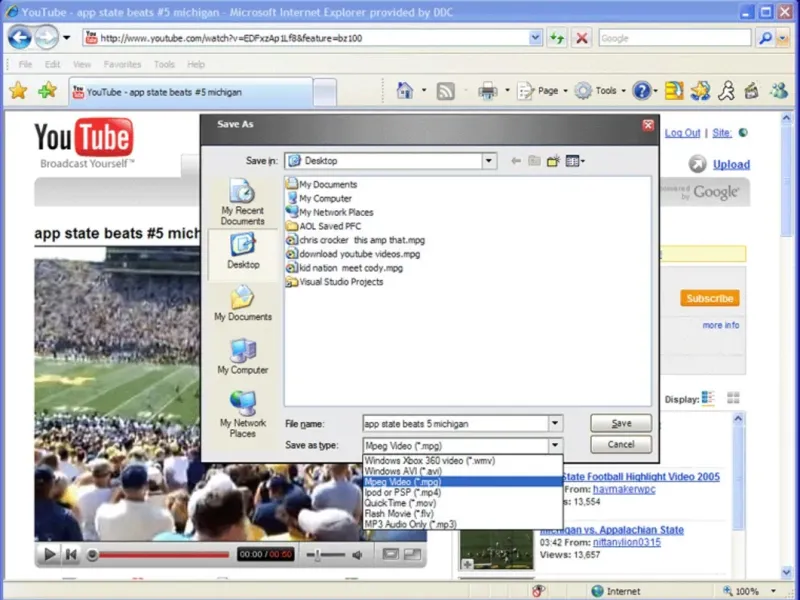The width and height of the screenshot is (800, 600).
Task: Select the AOL Saved PFC folder
Action: click(323, 226)
